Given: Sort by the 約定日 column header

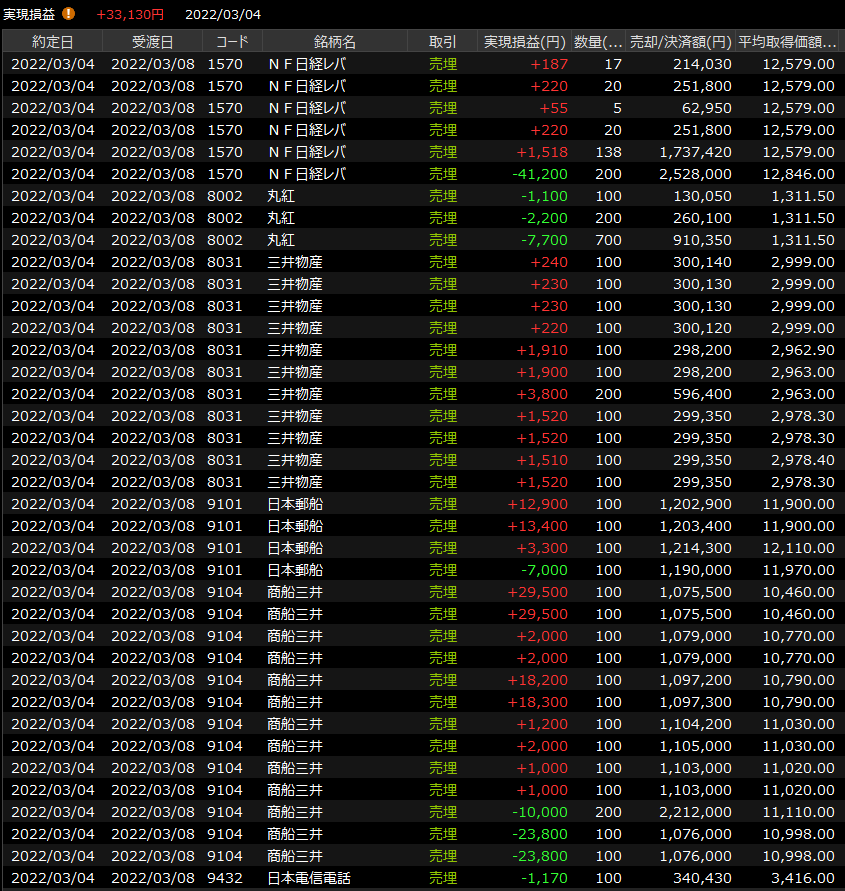Looking at the screenshot, I should tap(52, 42).
